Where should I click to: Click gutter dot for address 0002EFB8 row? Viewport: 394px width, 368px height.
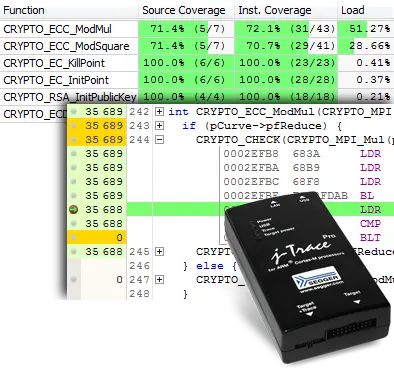(74, 154)
